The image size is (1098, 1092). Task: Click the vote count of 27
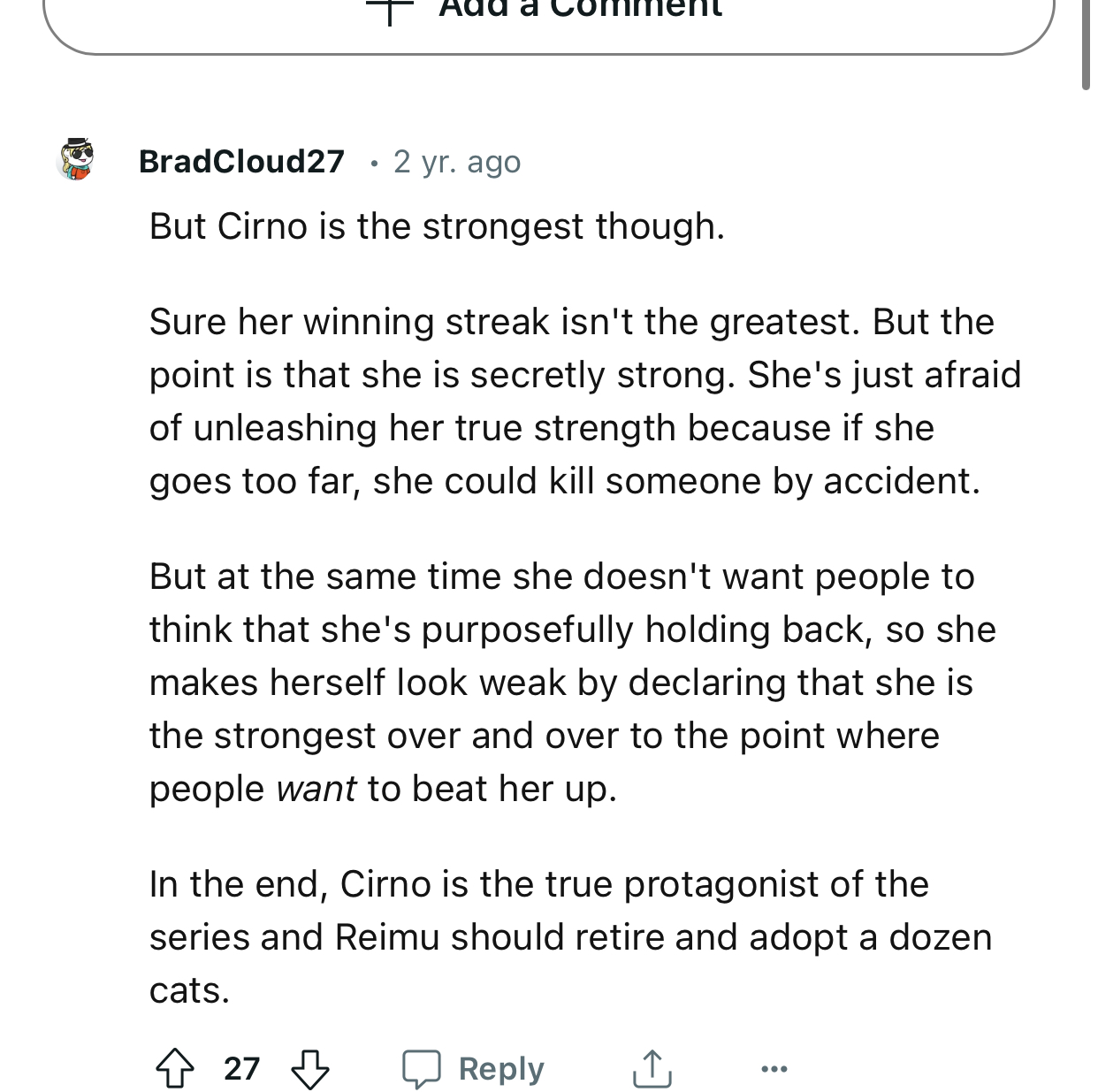[x=241, y=1068]
